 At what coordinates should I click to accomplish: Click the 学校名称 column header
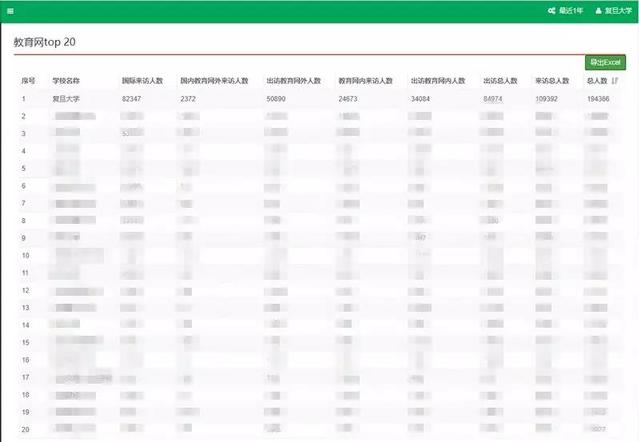[66, 80]
